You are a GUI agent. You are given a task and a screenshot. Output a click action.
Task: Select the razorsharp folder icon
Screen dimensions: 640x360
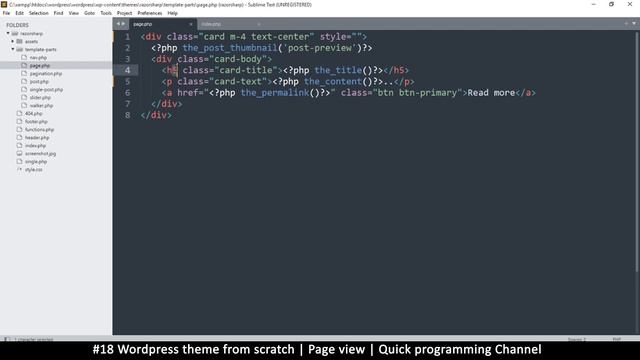click(x=15, y=33)
